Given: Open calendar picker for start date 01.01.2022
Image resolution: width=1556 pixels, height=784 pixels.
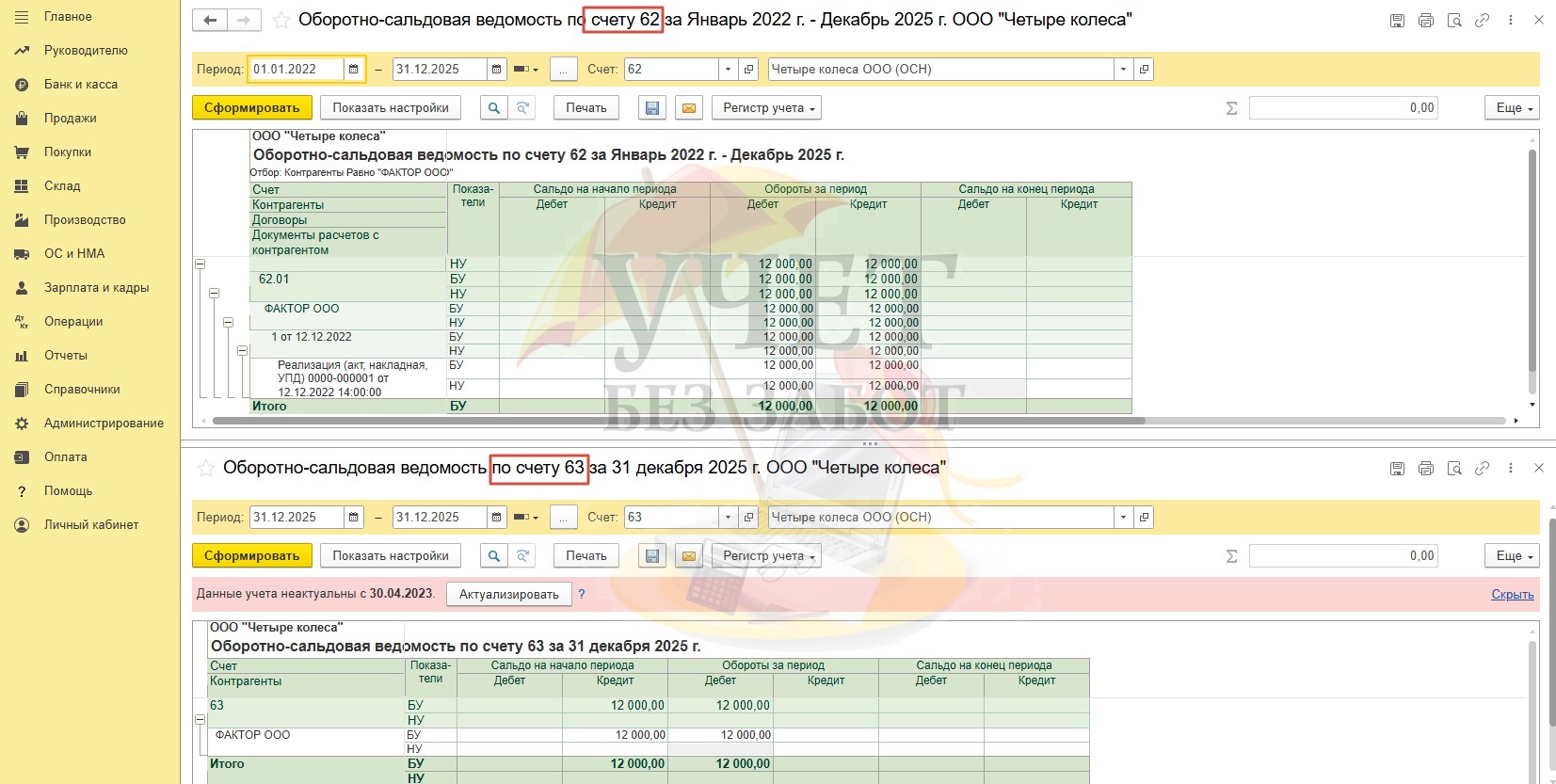Looking at the screenshot, I should click(354, 69).
